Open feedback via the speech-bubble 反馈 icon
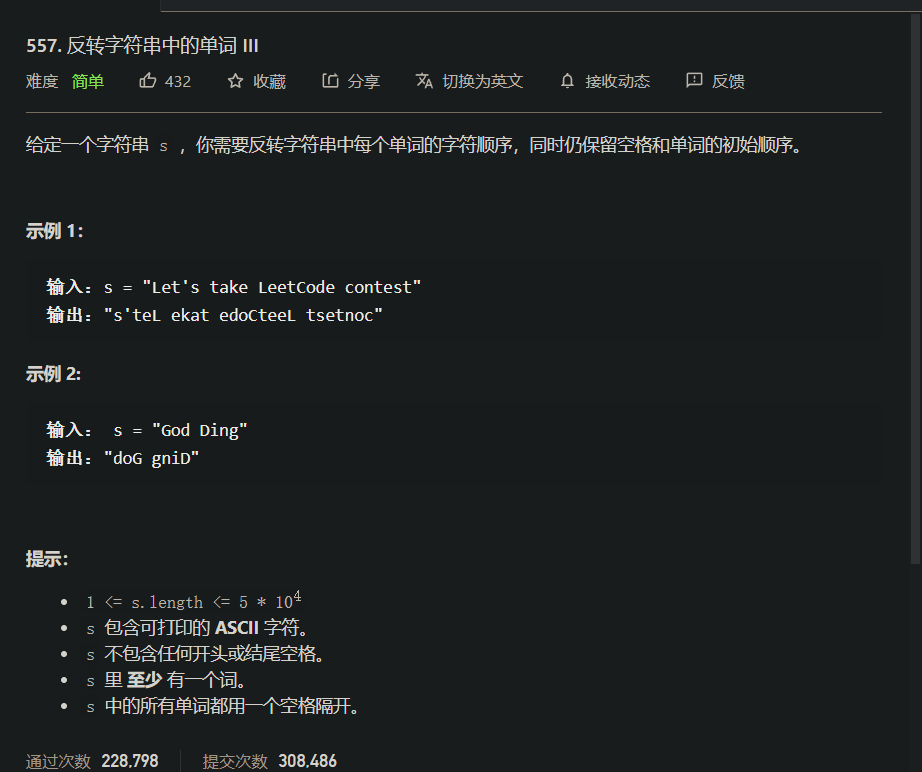Viewport: 922px width, 772px height. tap(694, 81)
